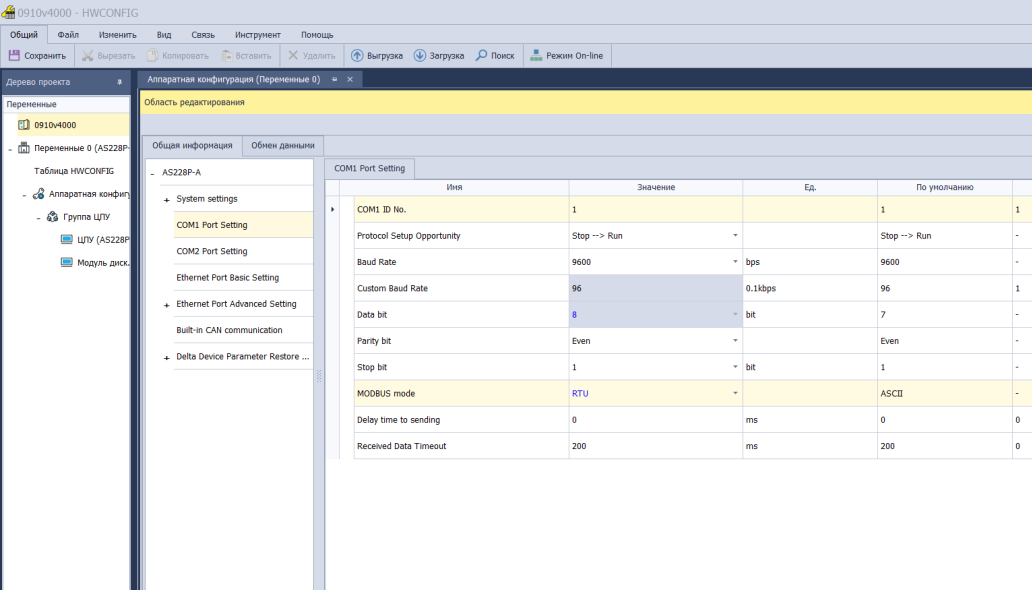Select the Модуль диск. tree node icon
Image resolution: width=1032 pixels, height=590 pixels.
pos(67,263)
